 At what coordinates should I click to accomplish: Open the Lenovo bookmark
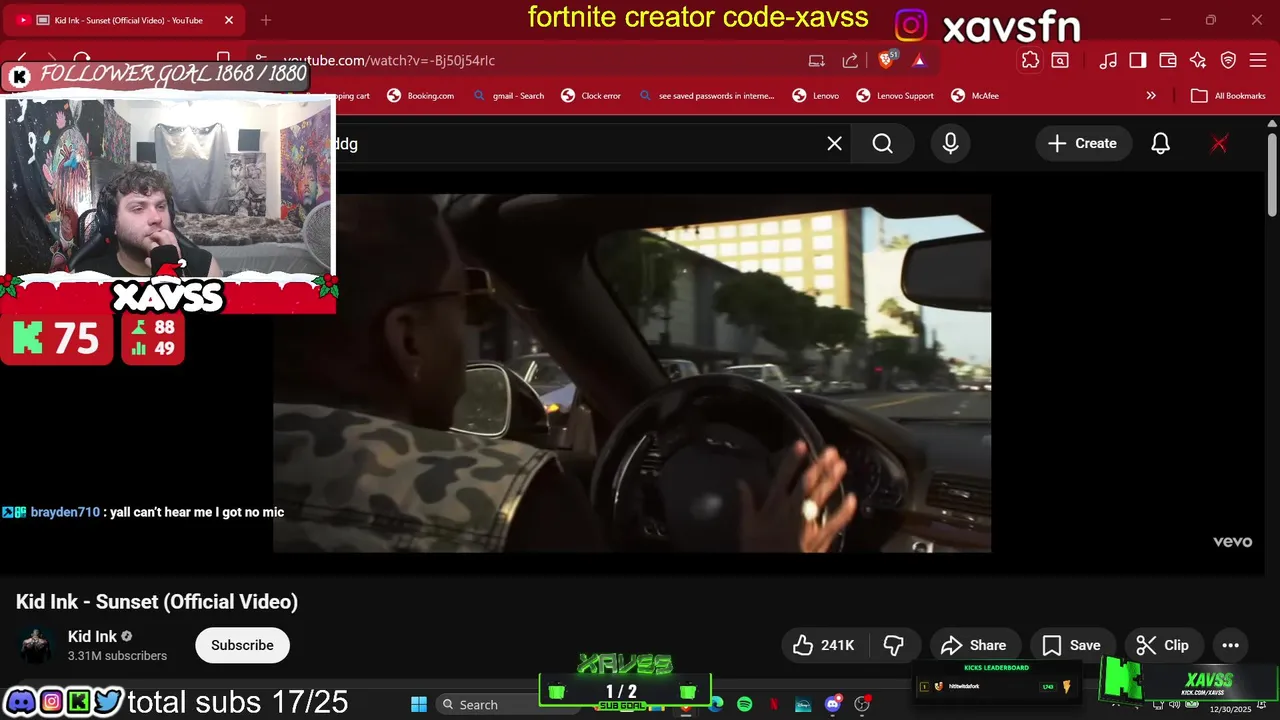pyautogui.click(x=816, y=96)
